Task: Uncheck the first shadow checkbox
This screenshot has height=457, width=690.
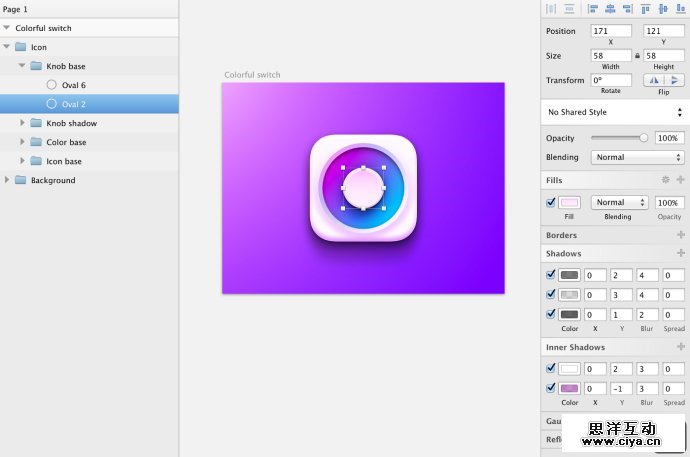Action: 551,275
